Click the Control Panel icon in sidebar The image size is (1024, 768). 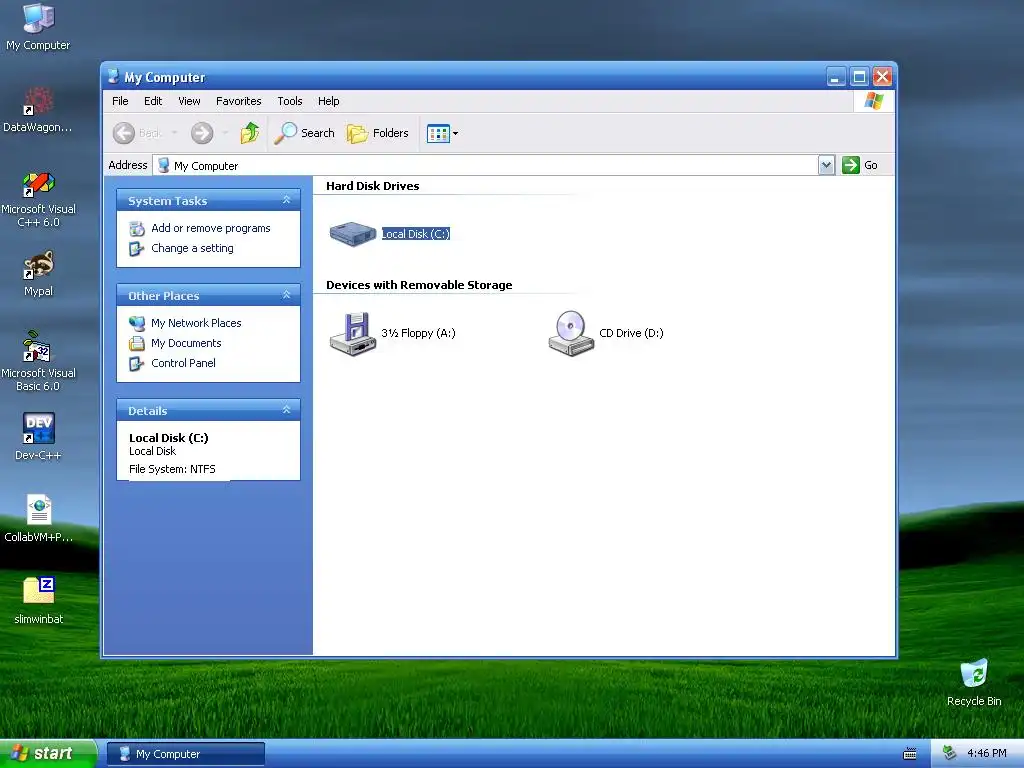click(x=136, y=364)
